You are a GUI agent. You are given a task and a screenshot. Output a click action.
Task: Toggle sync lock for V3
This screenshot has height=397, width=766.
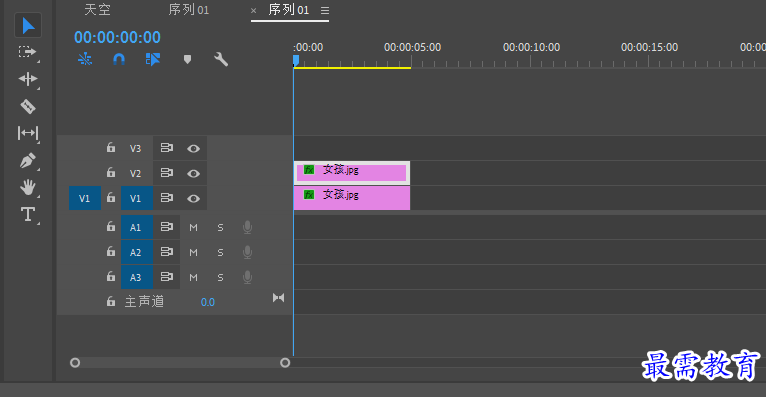pyautogui.click(x=167, y=148)
